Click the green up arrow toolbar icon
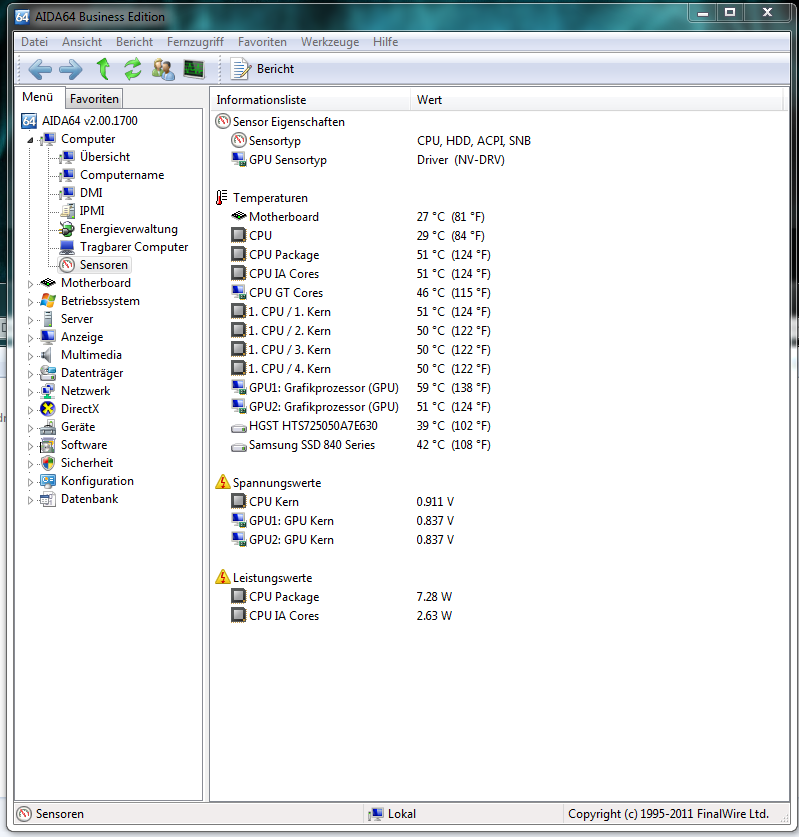Viewport: 799px width, 837px height. [x=103, y=69]
